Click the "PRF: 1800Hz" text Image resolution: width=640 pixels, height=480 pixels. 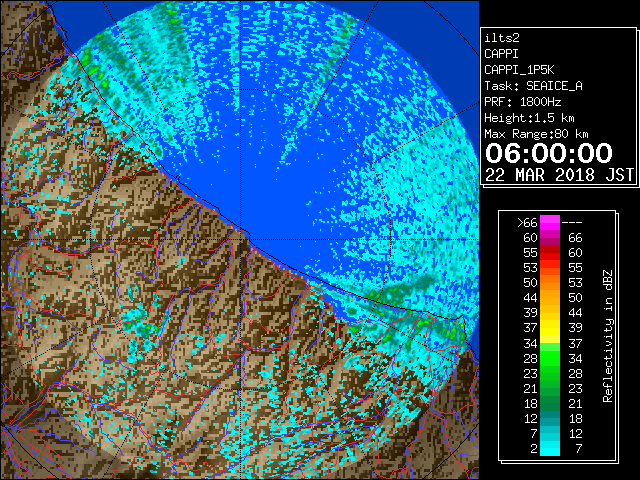522,102
